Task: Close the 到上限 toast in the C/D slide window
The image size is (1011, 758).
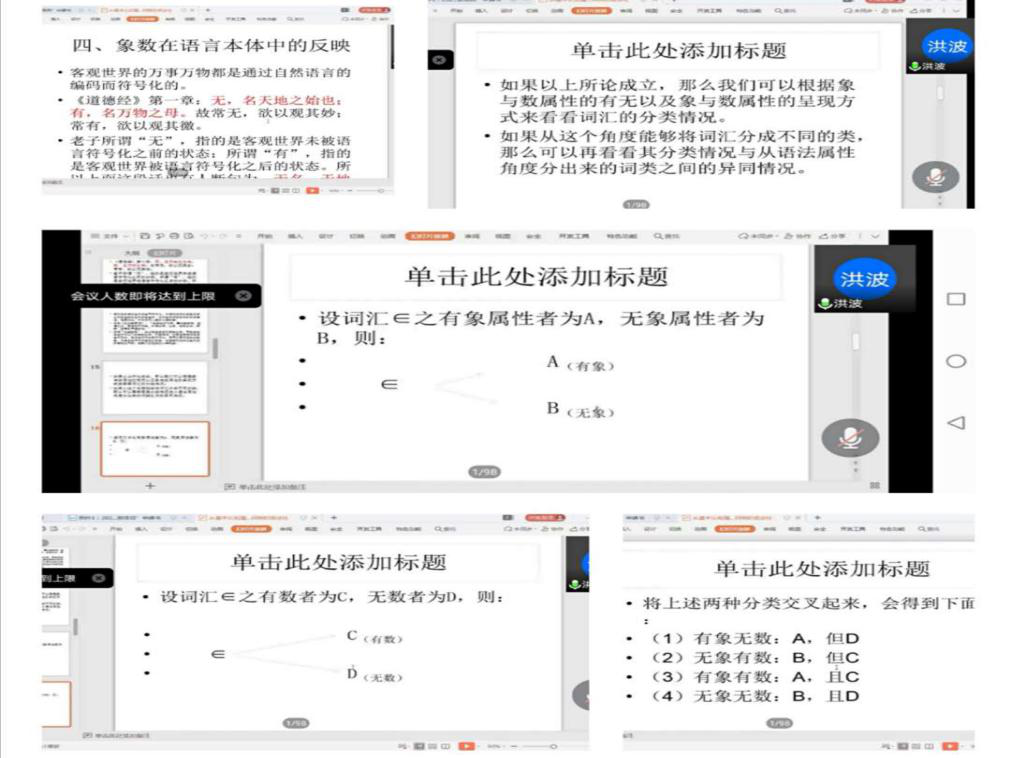Action: (x=99, y=578)
